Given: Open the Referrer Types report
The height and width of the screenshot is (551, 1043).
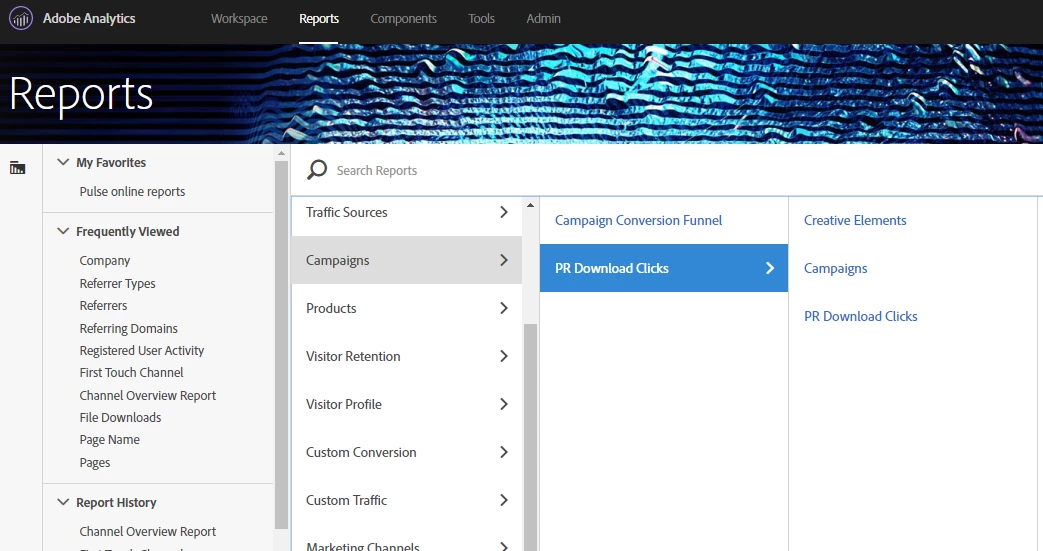Looking at the screenshot, I should click(117, 283).
